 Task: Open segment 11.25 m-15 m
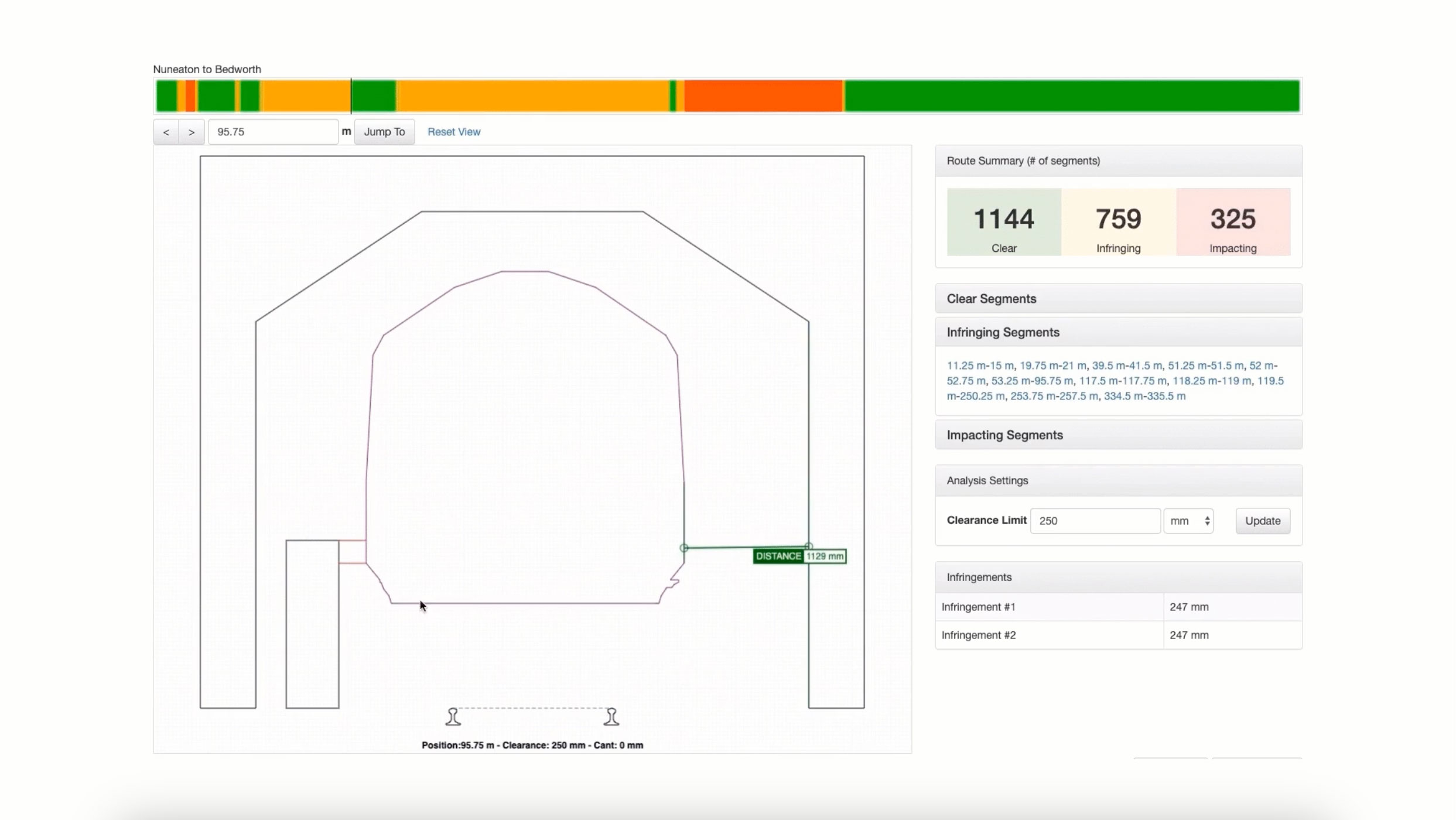tap(979, 365)
